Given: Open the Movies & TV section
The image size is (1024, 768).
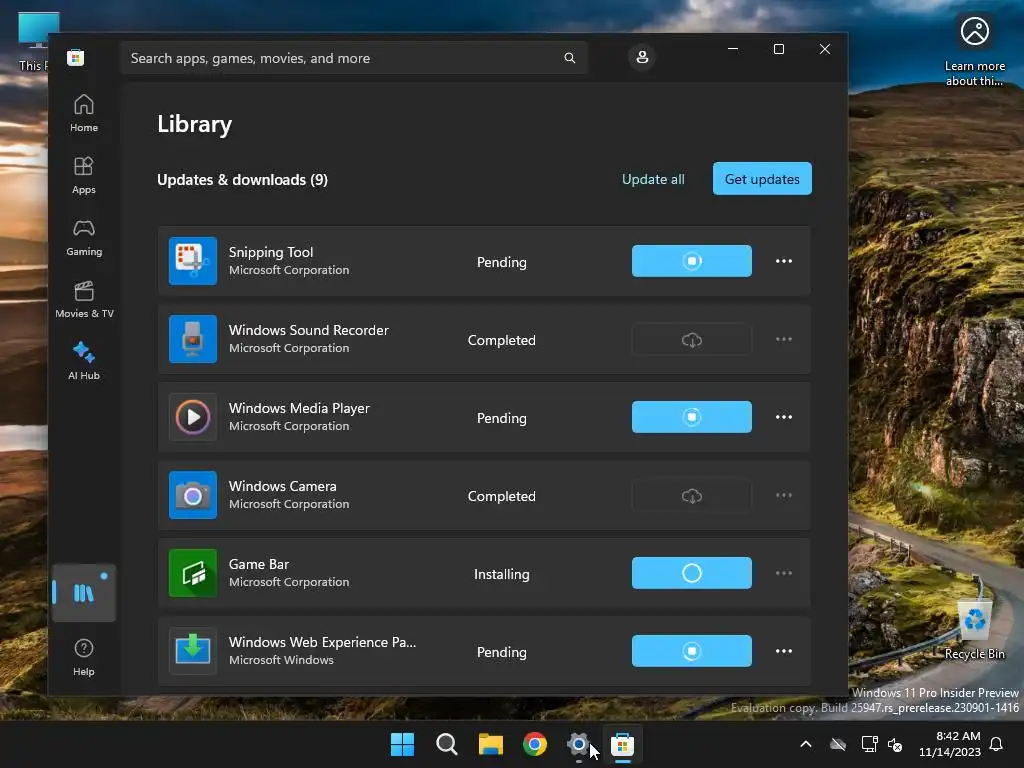Looking at the screenshot, I should pos(84,299).
